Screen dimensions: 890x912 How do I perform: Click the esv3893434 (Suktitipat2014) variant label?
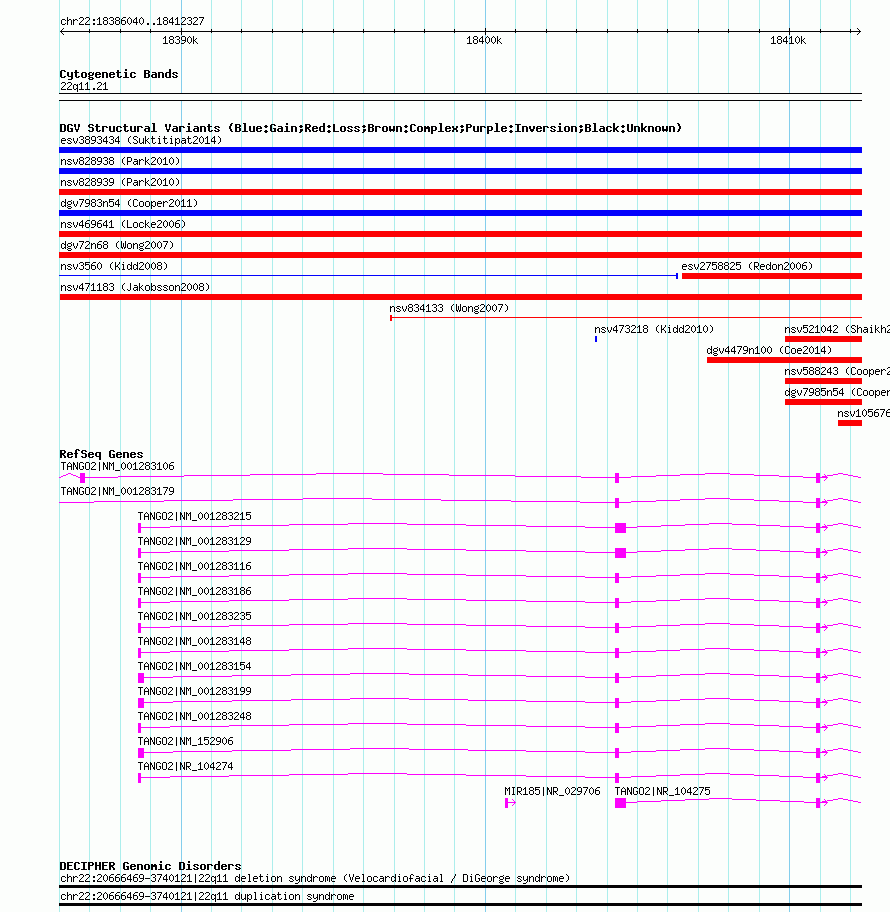click(141, 140)
